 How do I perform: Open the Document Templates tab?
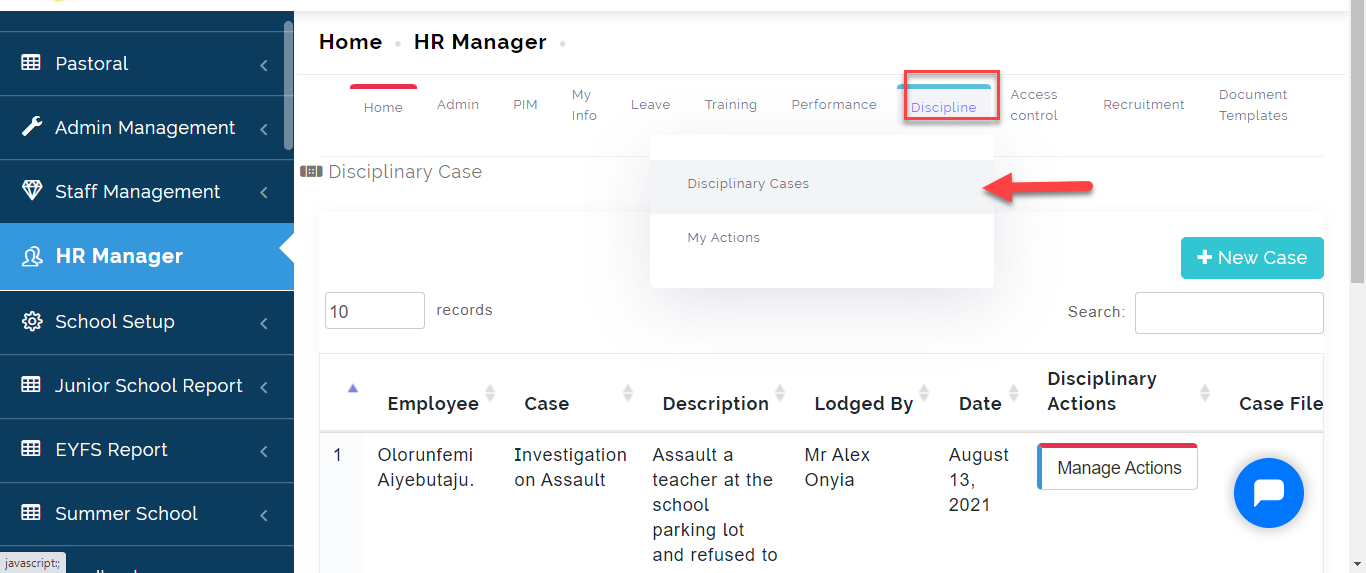1253,105
